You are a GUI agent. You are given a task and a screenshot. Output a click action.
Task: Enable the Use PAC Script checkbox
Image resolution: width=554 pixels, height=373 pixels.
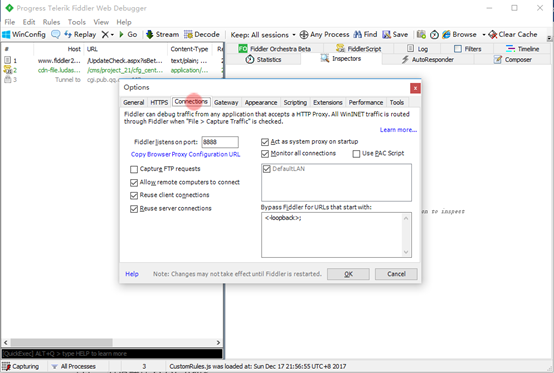[356, 154]
